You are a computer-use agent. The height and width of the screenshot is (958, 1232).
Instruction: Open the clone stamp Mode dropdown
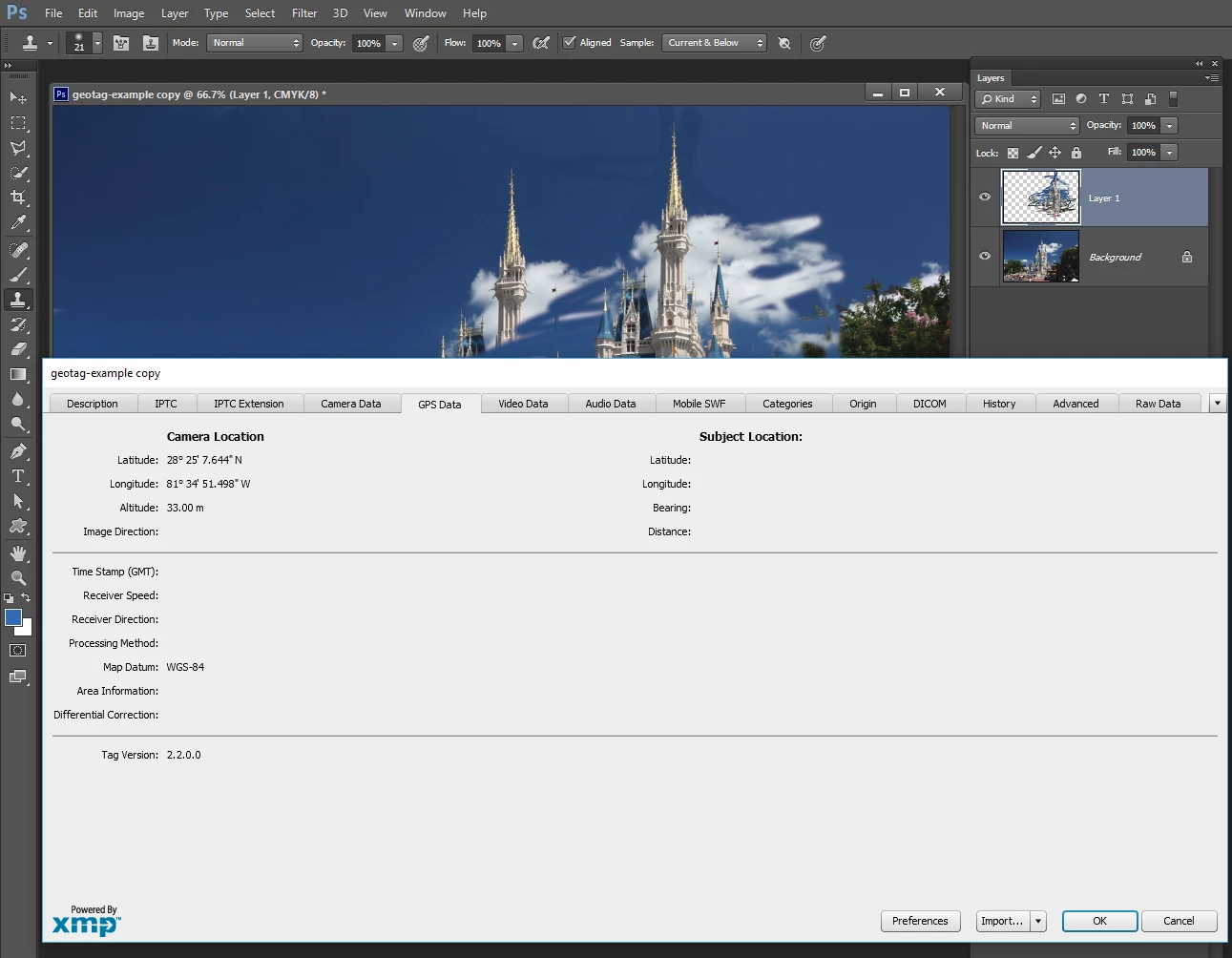coord(254,43)
